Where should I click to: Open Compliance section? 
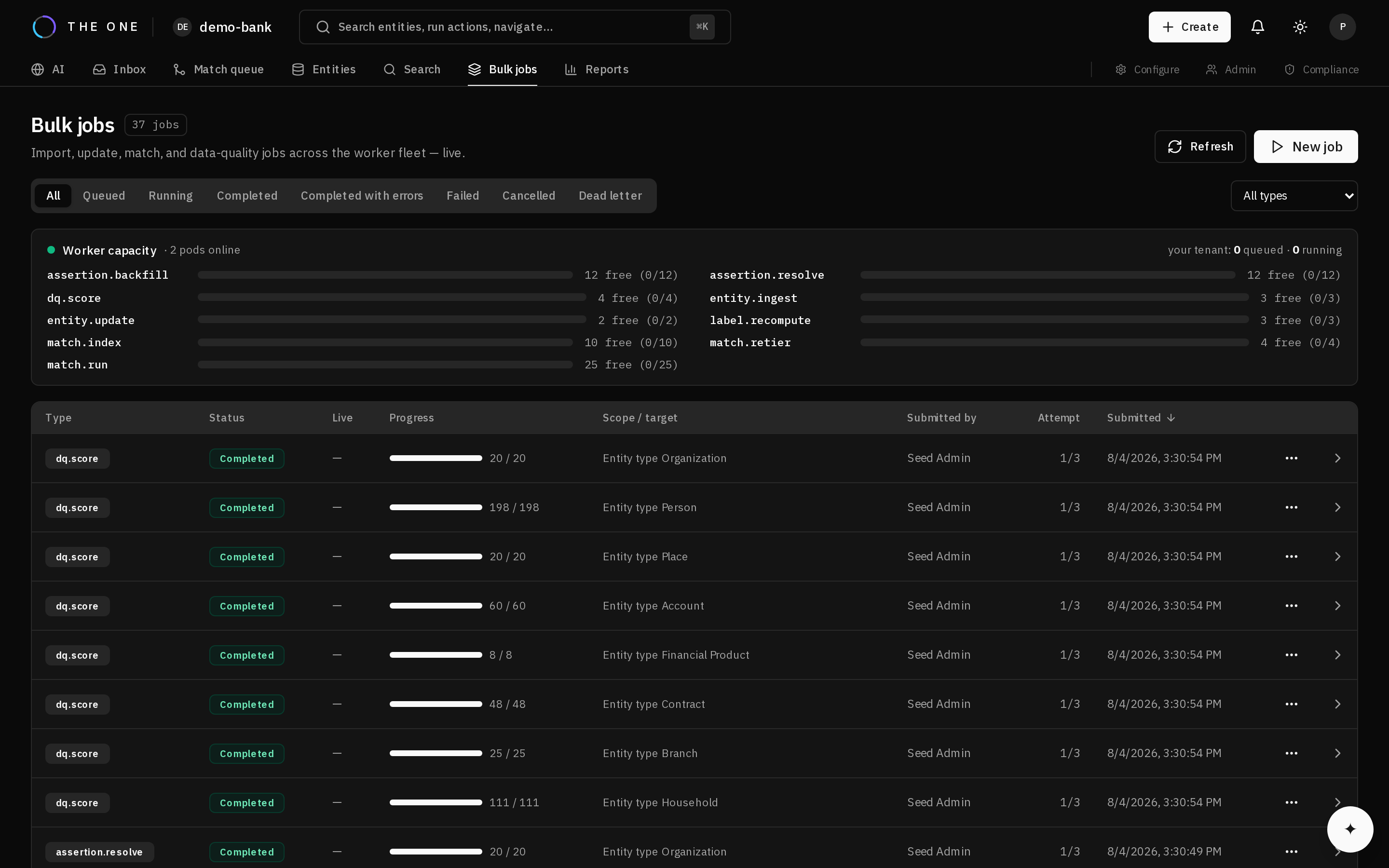[1321, 69]
